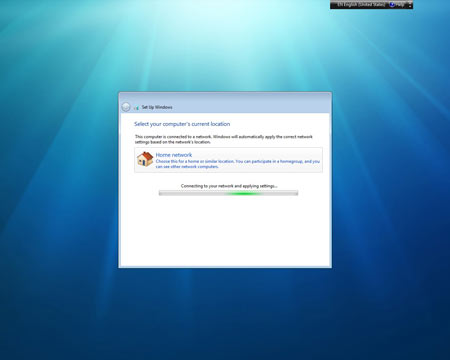Open the EN English (United States) language bar
The width and height of the screenshot is (450, 360).
click(x=361, y=5)
